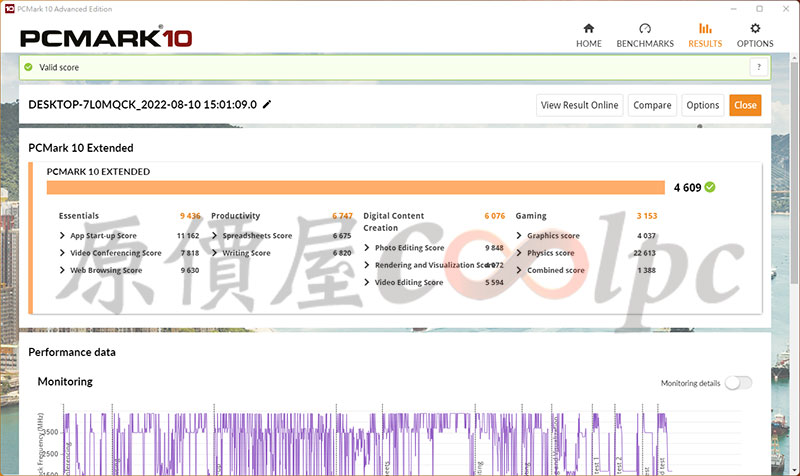This screenshot has width=800, height=476.
Task: Click the question mark help button
Action: [759, 67]
